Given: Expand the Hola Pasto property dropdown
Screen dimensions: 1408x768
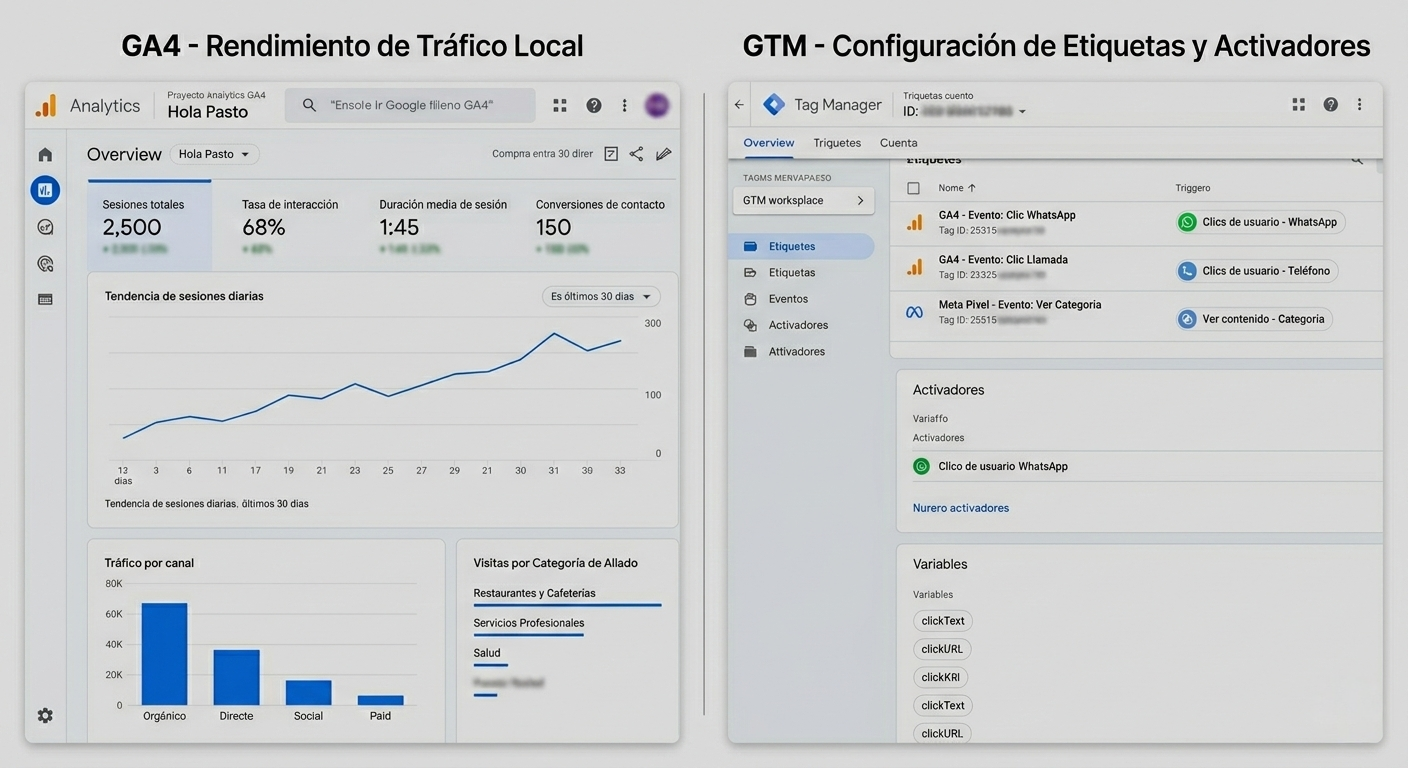Looking at the screenshot, I should (214, 154).
